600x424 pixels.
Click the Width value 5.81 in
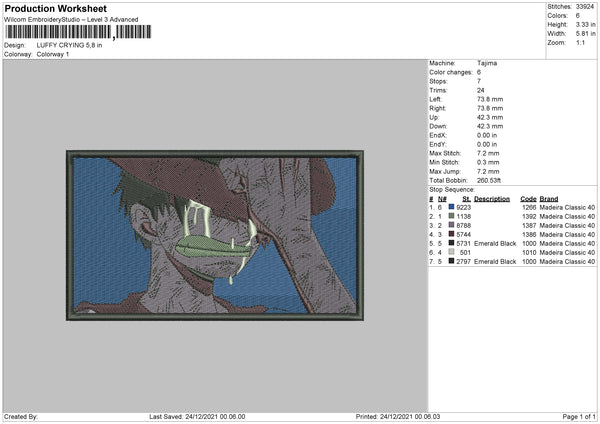tap(585, 34)
